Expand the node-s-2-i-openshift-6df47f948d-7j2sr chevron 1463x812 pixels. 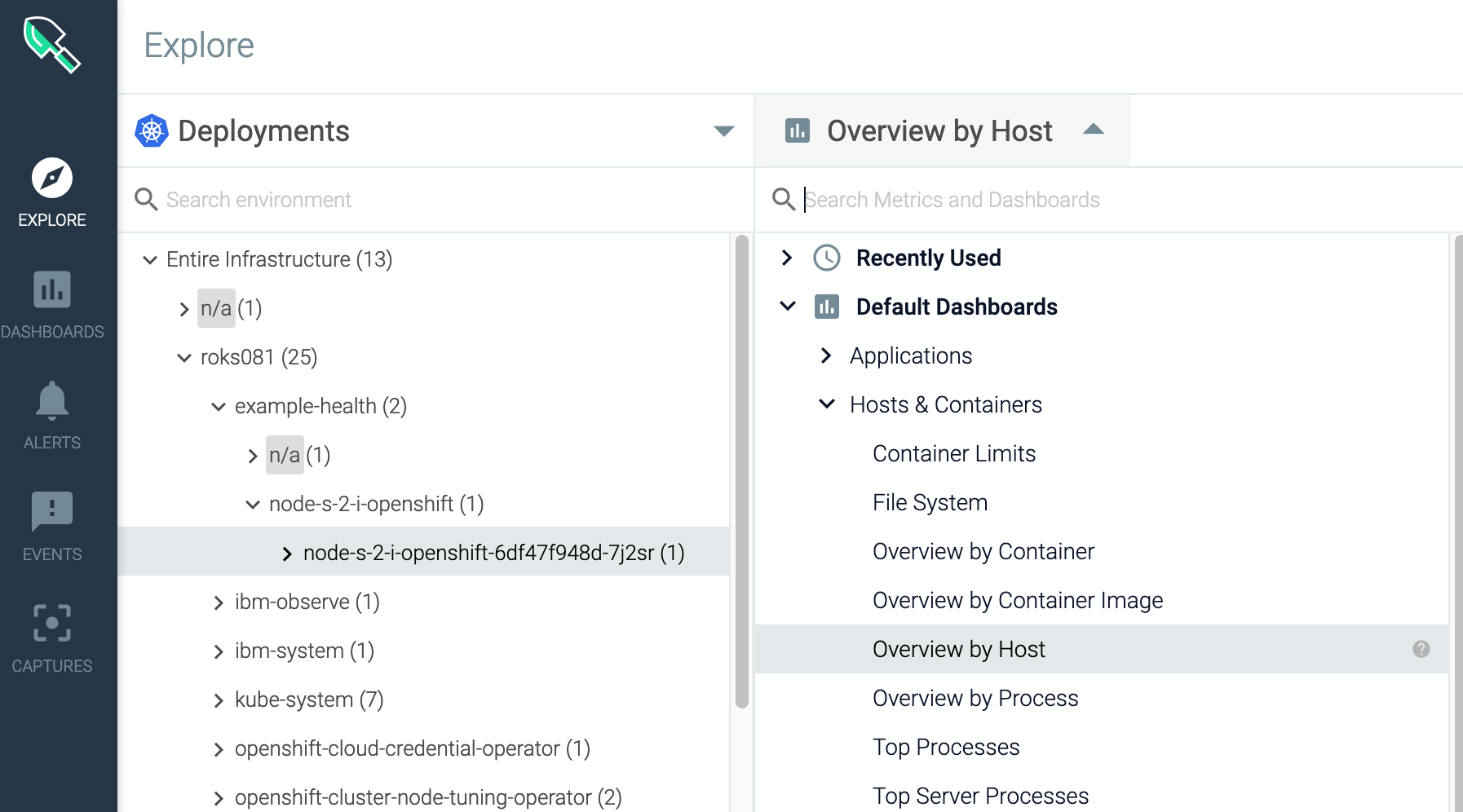tap(287, 554)
